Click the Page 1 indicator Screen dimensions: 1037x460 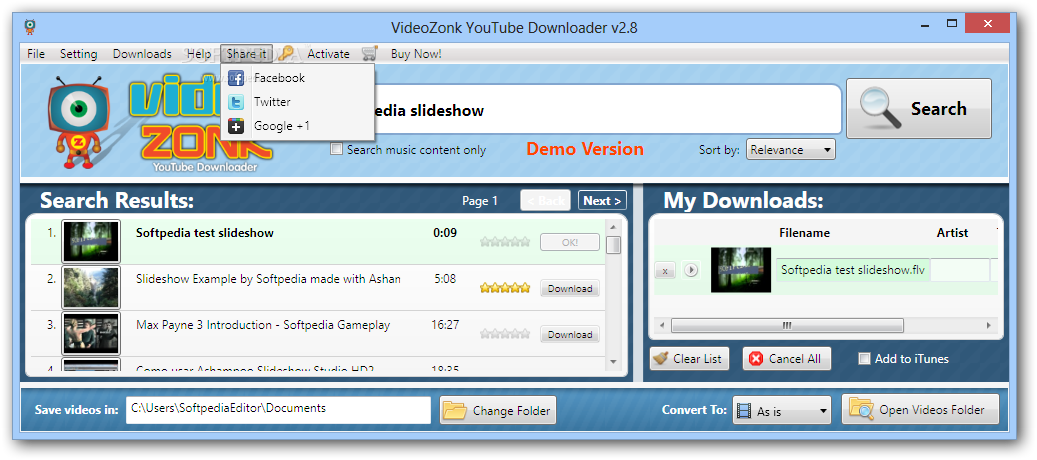(x=480, y=201)
